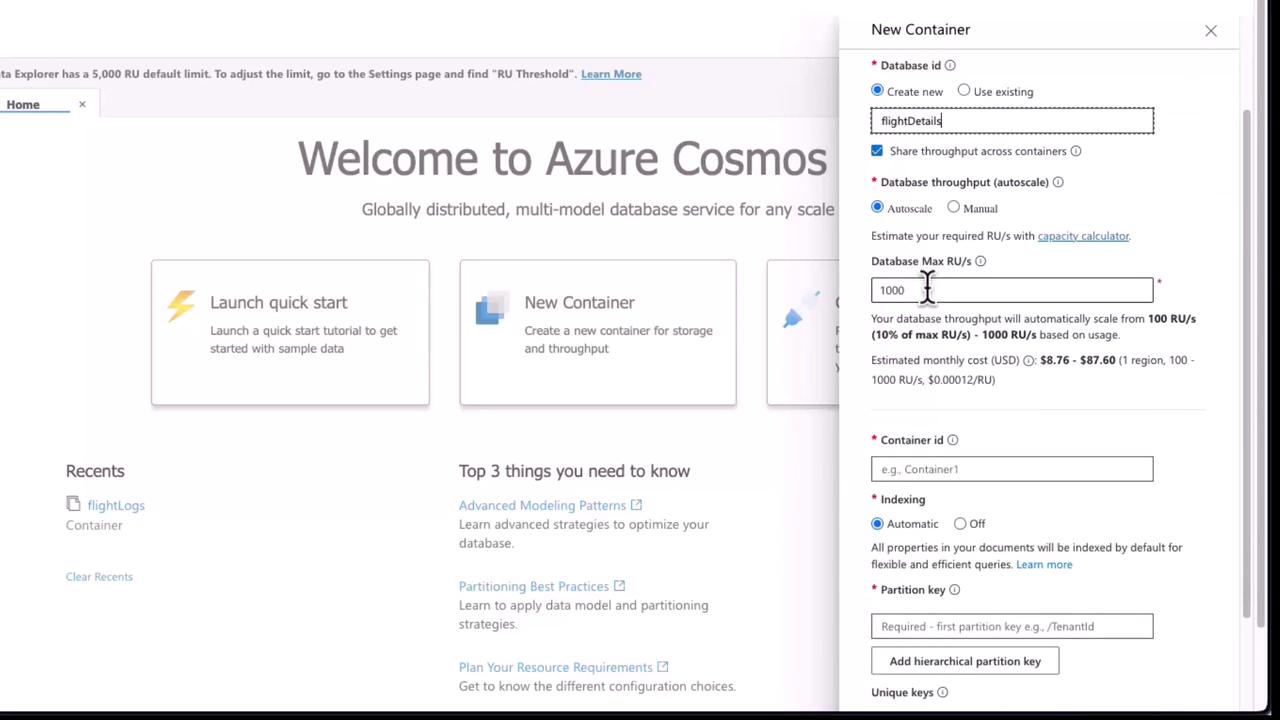This screenshot has height=720, width=1280.
Task: Click Add hierarchical partition key button
Action: pos(965,661)
